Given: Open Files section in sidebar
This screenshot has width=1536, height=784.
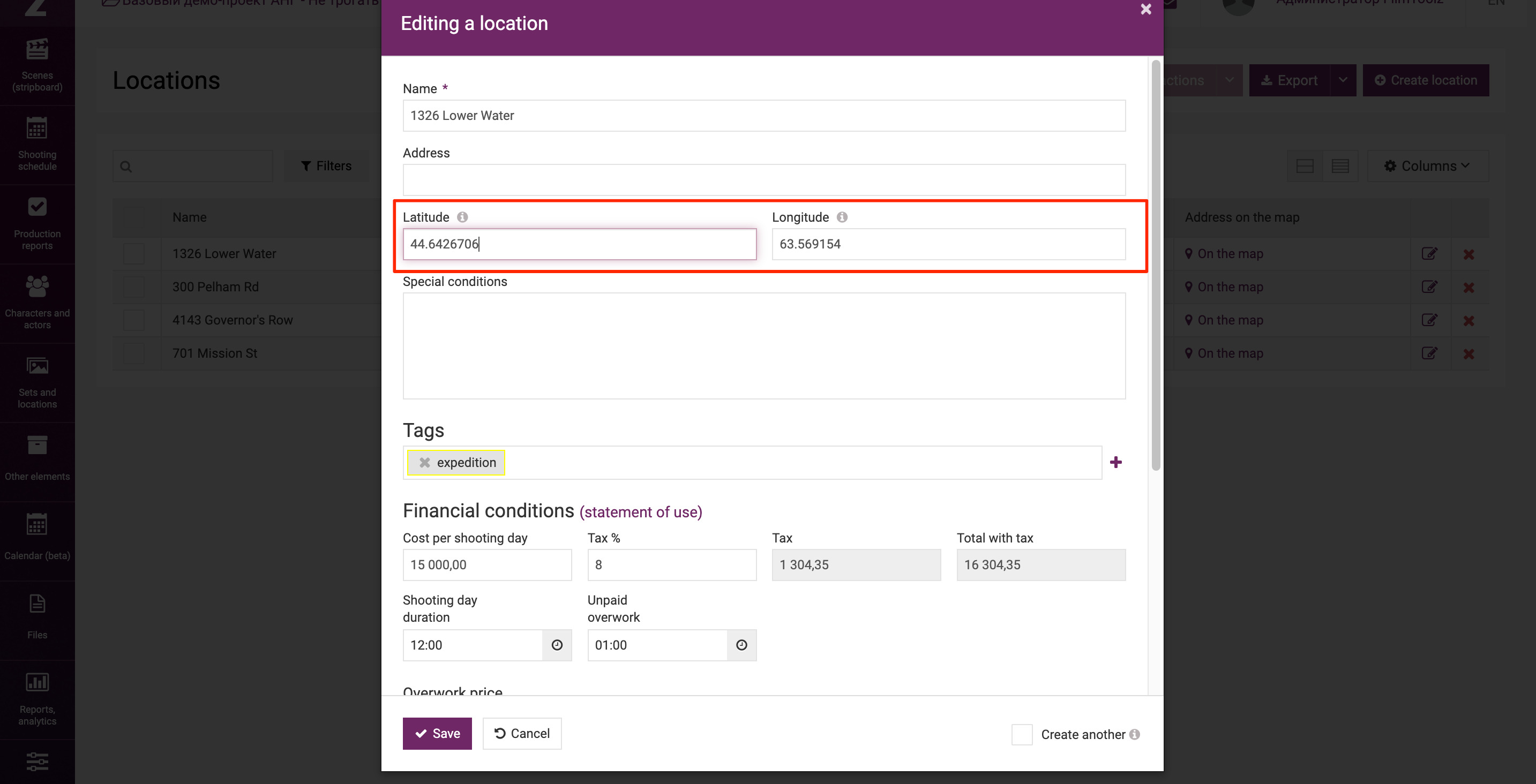Looking at the screenshot, I should tap(37, 621).
